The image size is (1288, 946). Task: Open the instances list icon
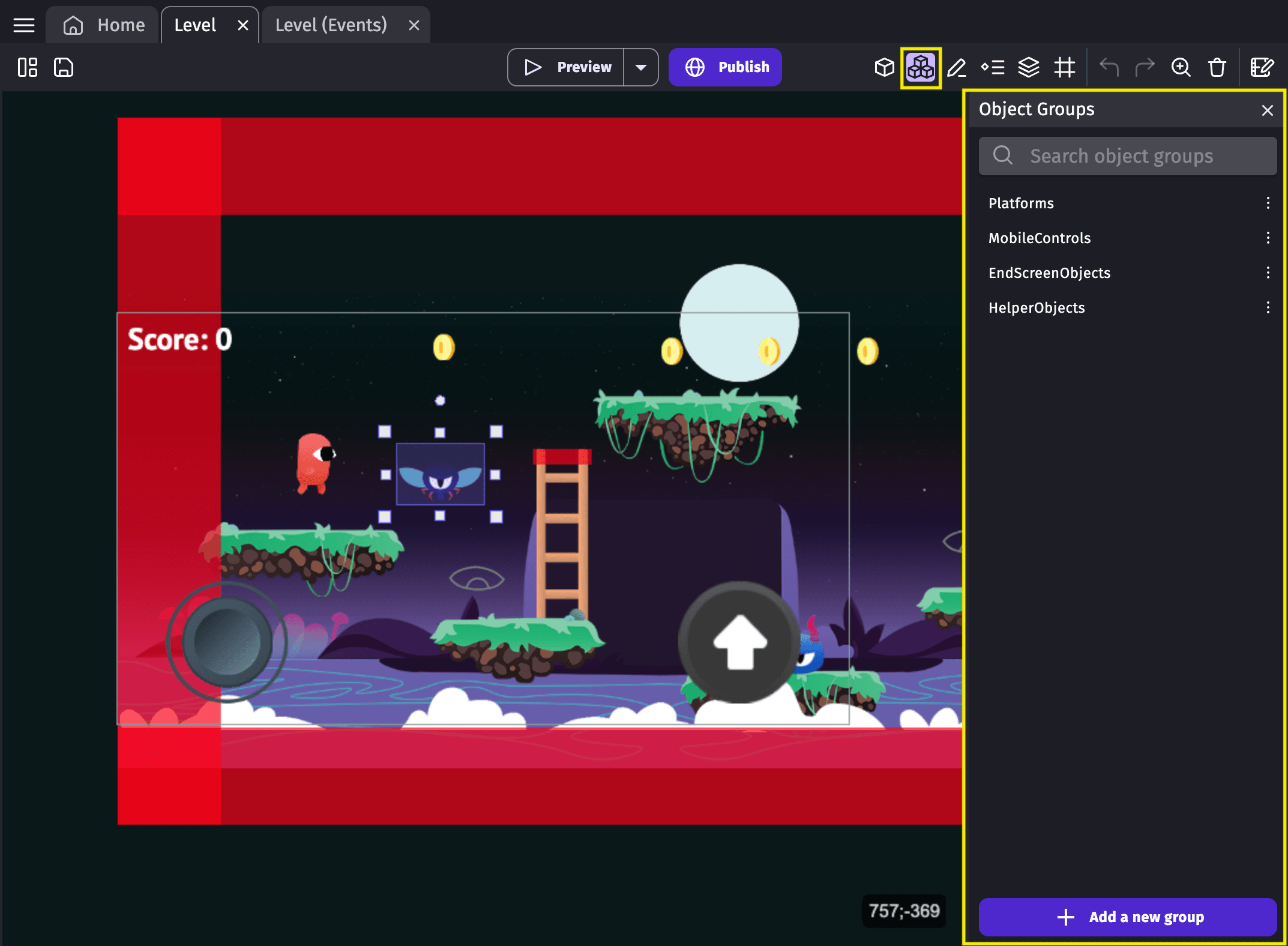[993, 67]
